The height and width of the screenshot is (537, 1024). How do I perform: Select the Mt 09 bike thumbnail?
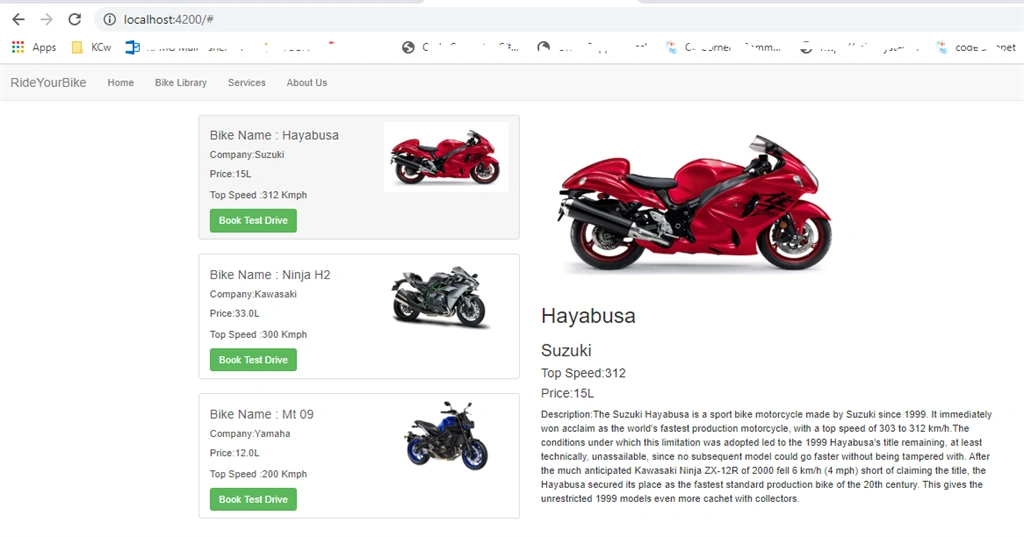(447, 435)
